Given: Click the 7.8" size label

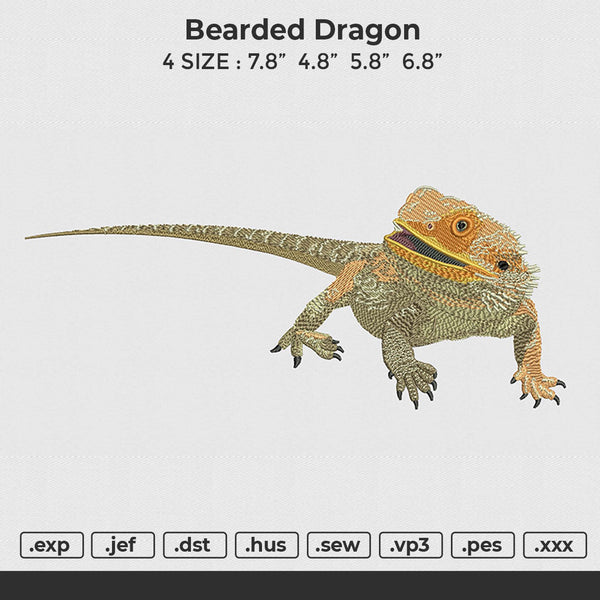Looking at the screenshot, I should pos(267,61).
